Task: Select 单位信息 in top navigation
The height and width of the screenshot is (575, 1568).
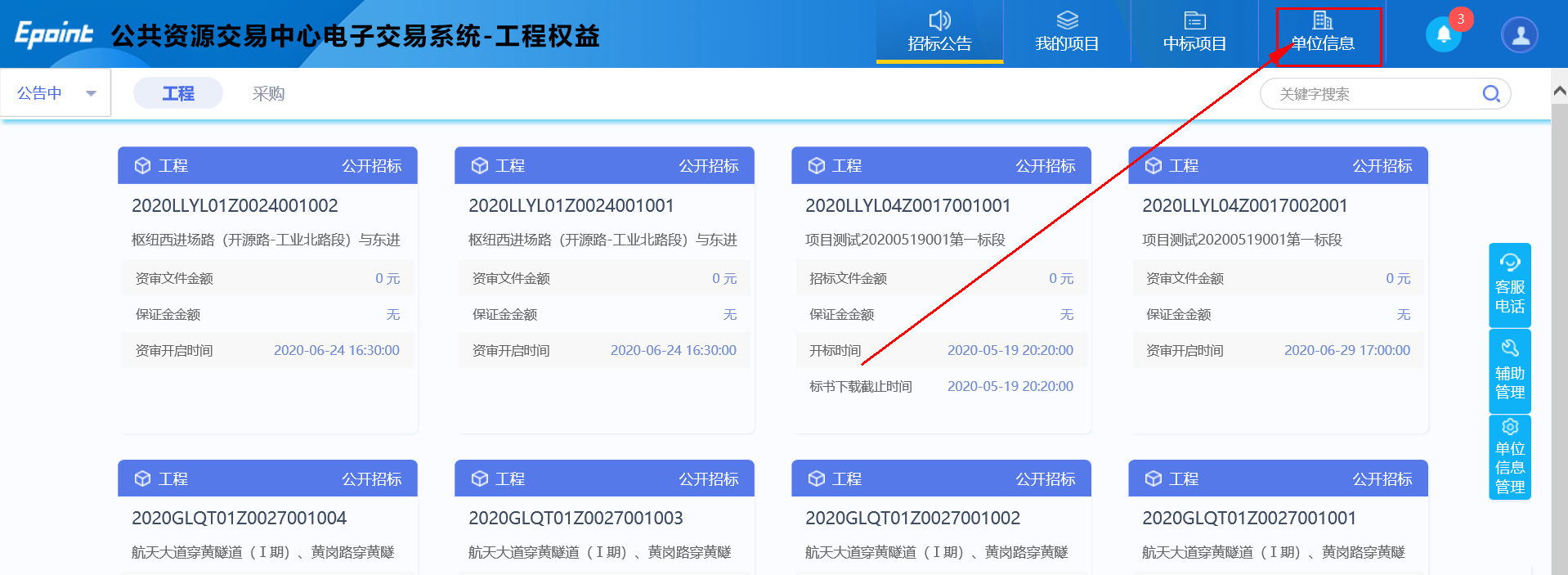Action: click(x=1322, y=33)
